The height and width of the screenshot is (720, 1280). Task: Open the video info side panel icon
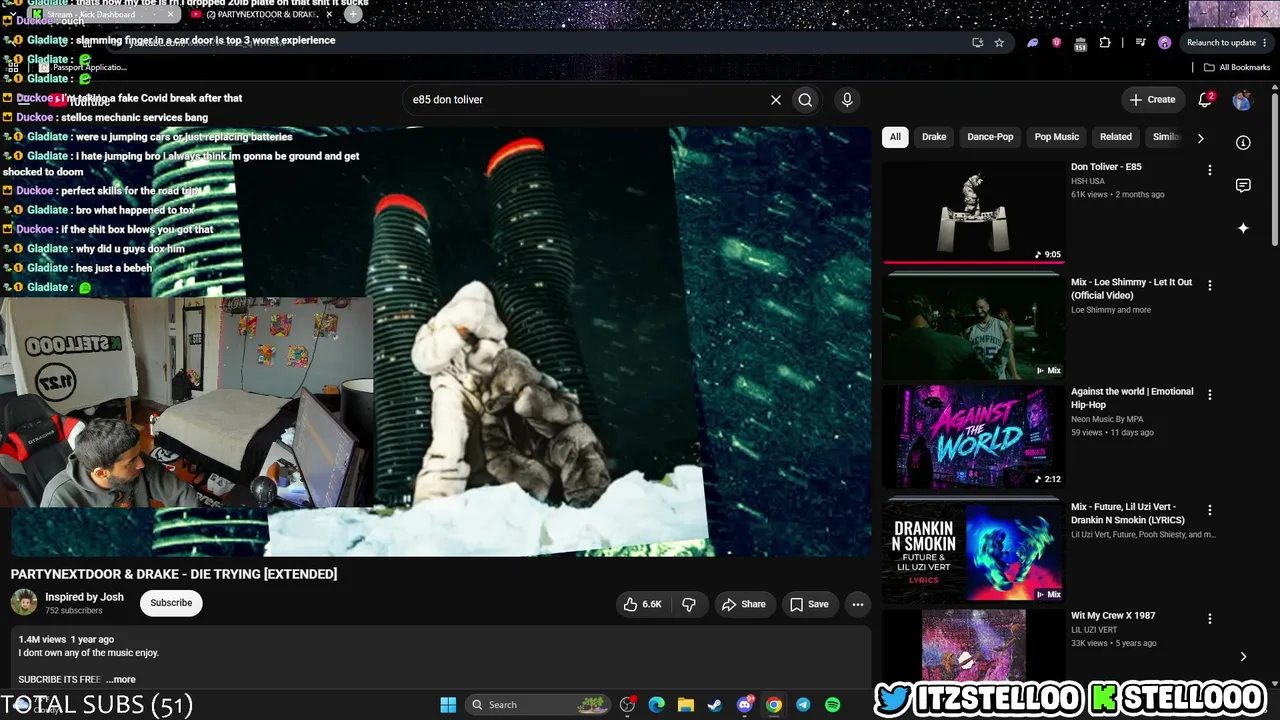click(1243, 143)
